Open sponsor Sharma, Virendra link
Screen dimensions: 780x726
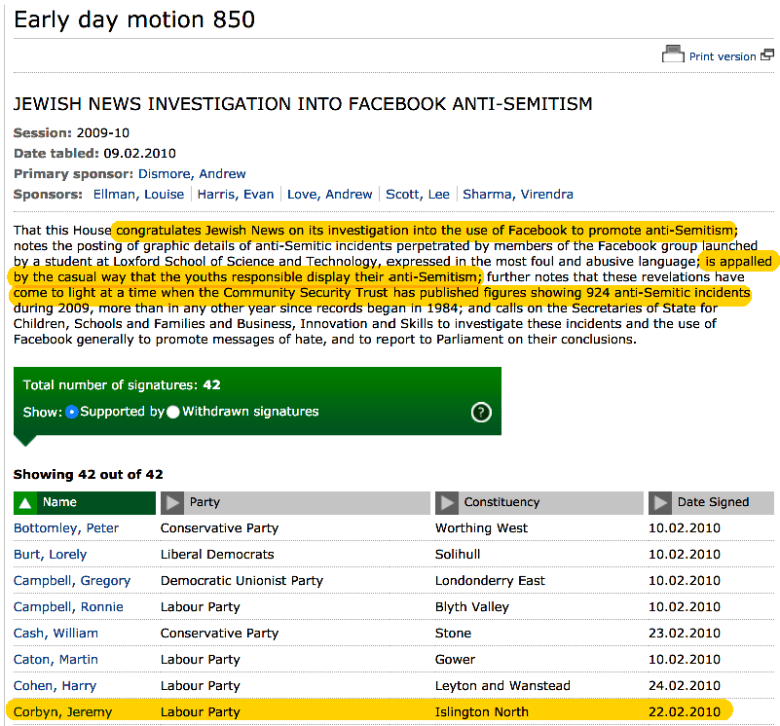pyautogui.click(x=518, y=194)
